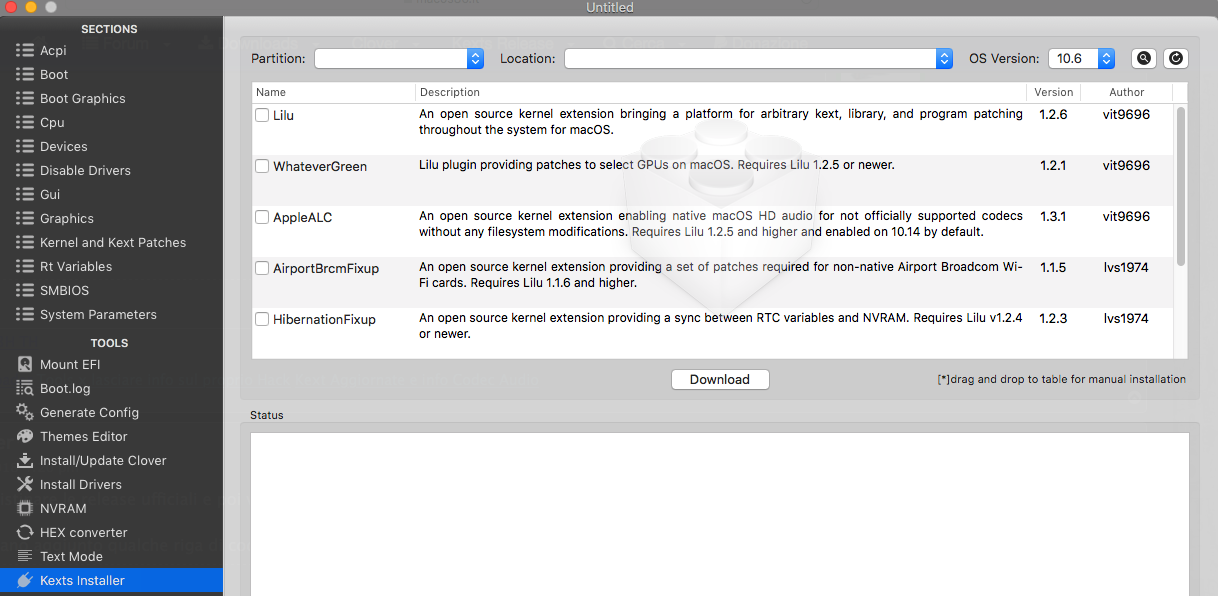Click the HEX converter refresh icon
This screenshot has width=1218, height=596.
[25, 532]
